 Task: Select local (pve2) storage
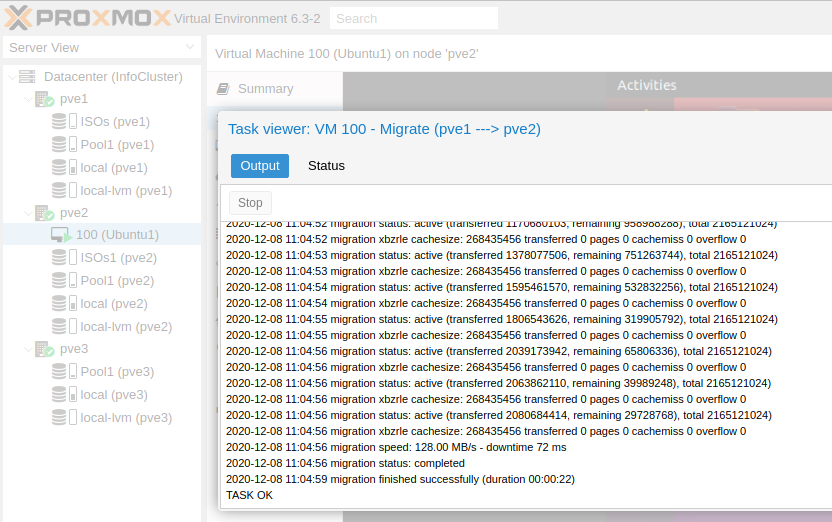click(114, 304)
